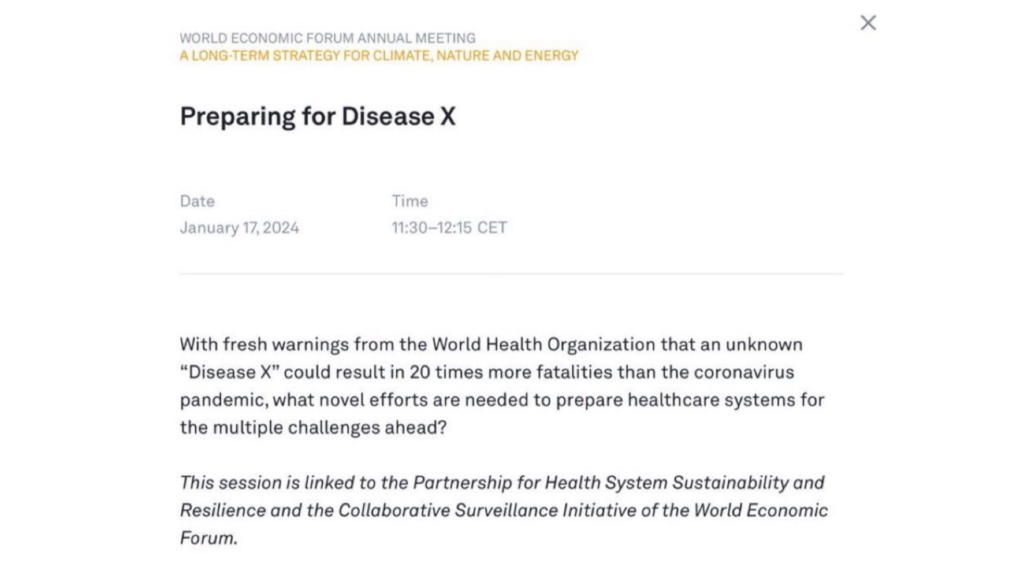Click the italic word 'Resilience'

pos(223,510)
